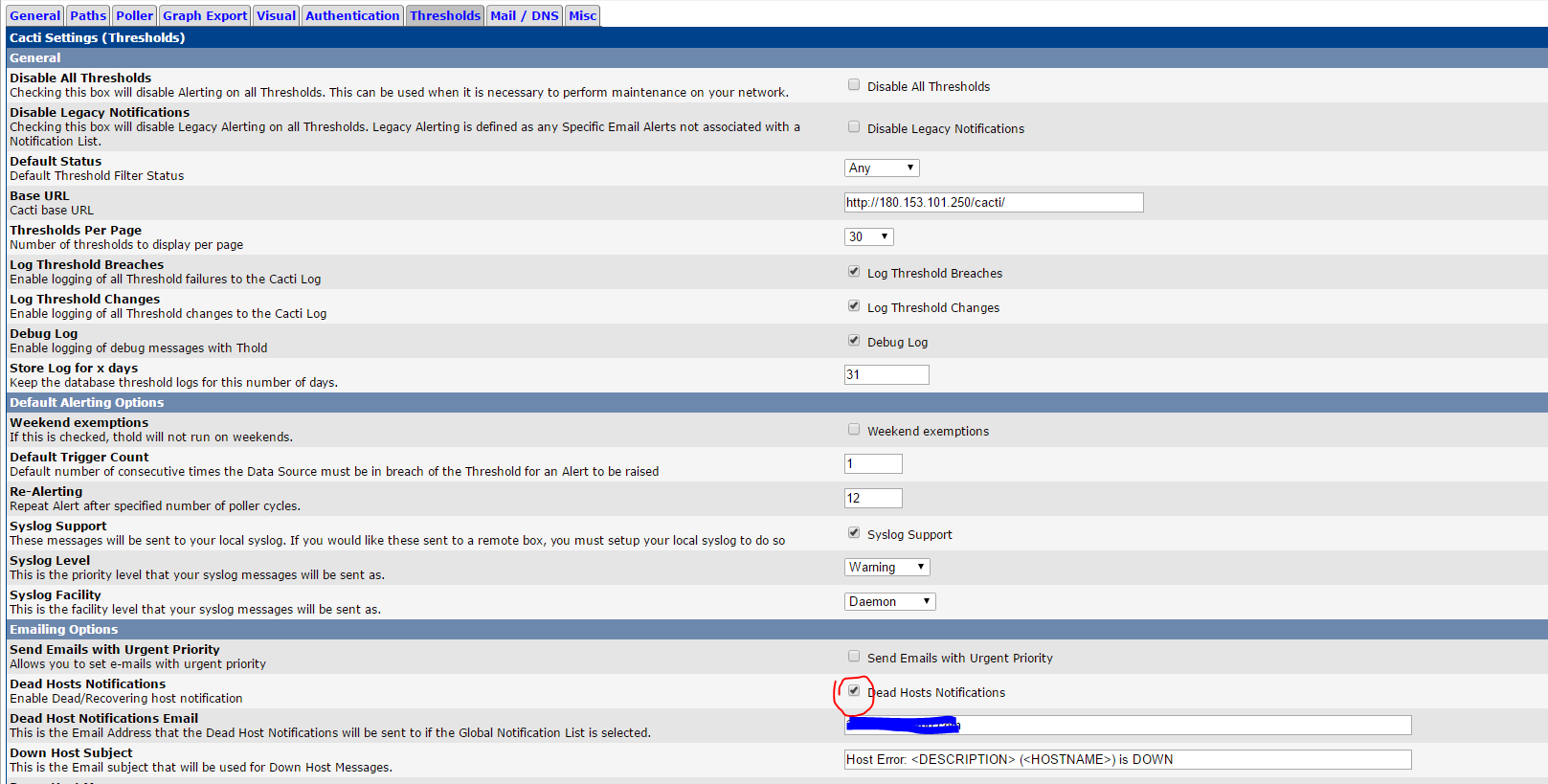Image resolution: width=1548 pixels, height=784 pixels.
Task: Click the Base URL input field
Action: pos(993,202)
